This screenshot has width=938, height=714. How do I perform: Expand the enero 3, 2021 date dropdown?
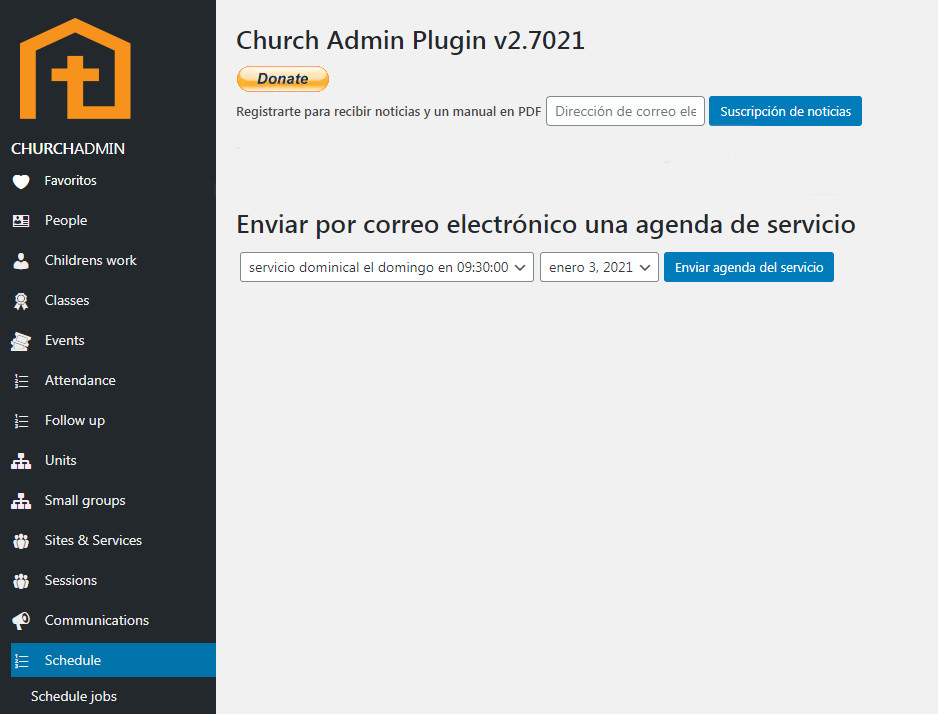pos(599,267)
